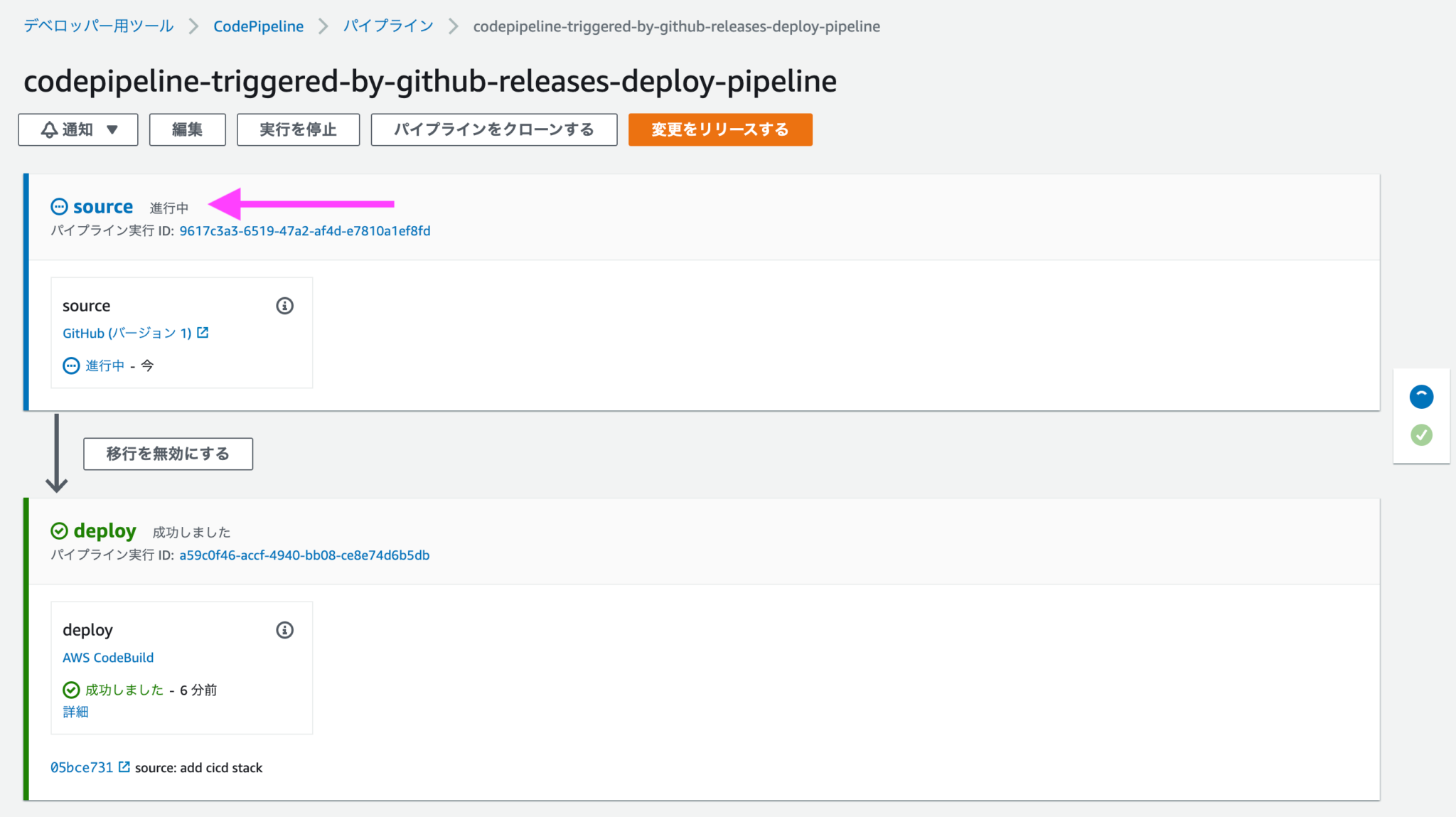1456x817 pixels.
Task: Click the external link icon beside commit 05bce731
Action: coord(125,767)
